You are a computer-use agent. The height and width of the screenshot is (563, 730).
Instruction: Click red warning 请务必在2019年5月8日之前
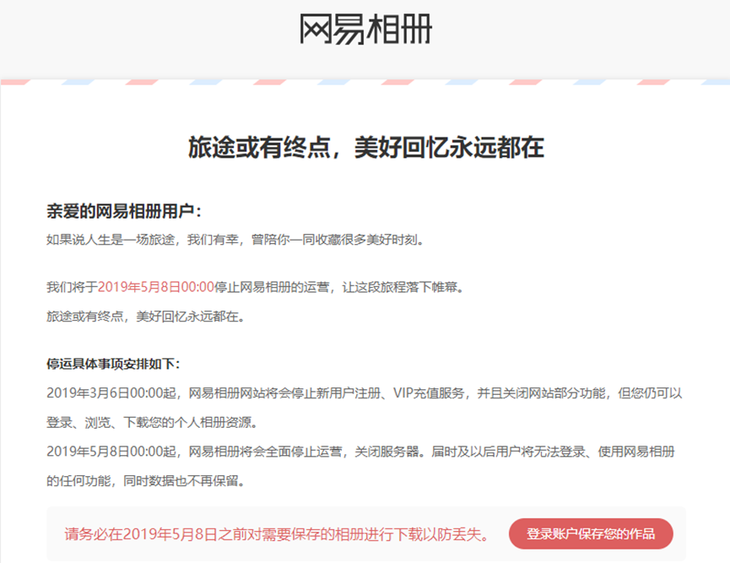pos(277,534)
